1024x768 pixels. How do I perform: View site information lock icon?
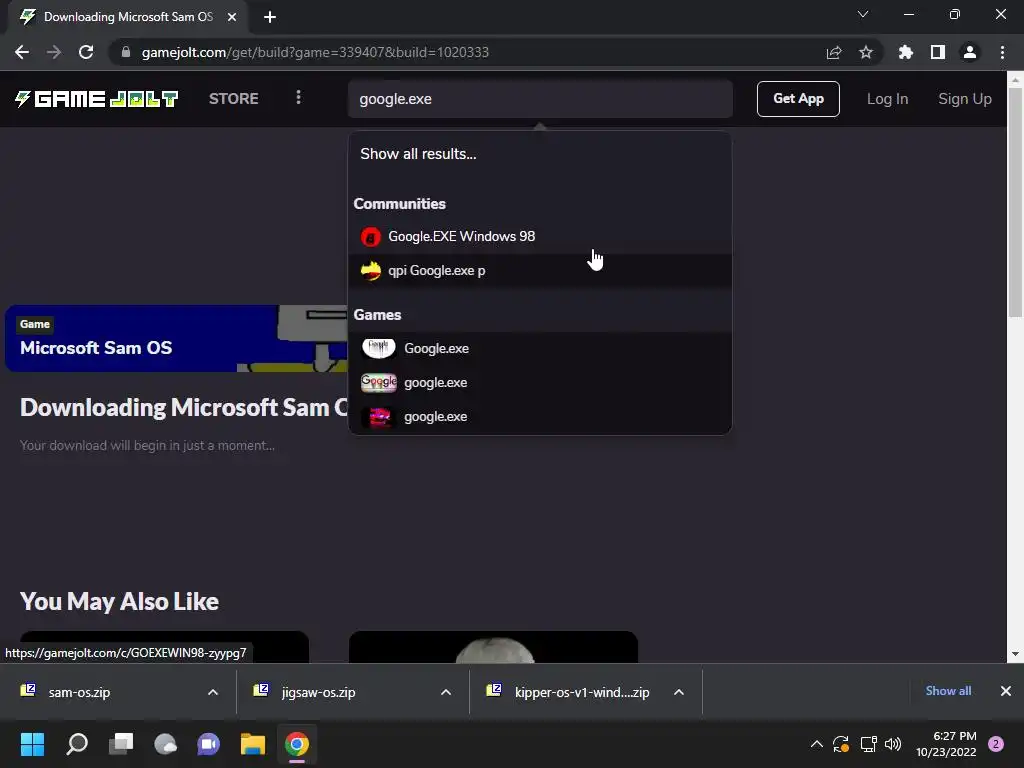126,52
